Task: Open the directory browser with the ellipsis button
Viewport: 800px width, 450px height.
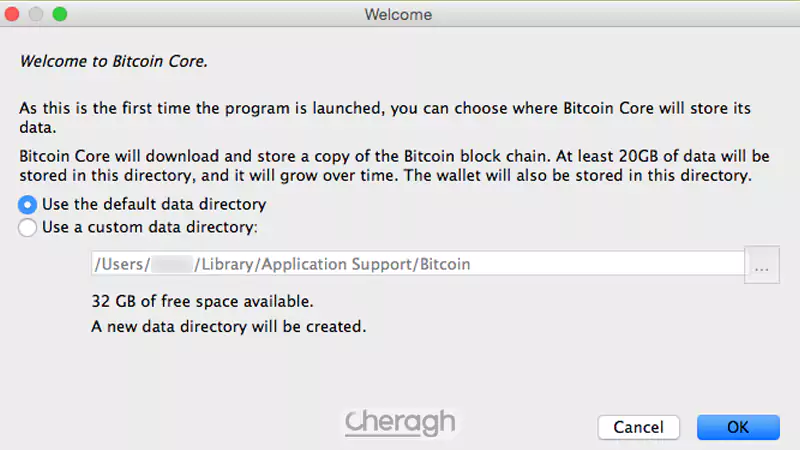Action: pyautogui.click(x=763, y=267)
